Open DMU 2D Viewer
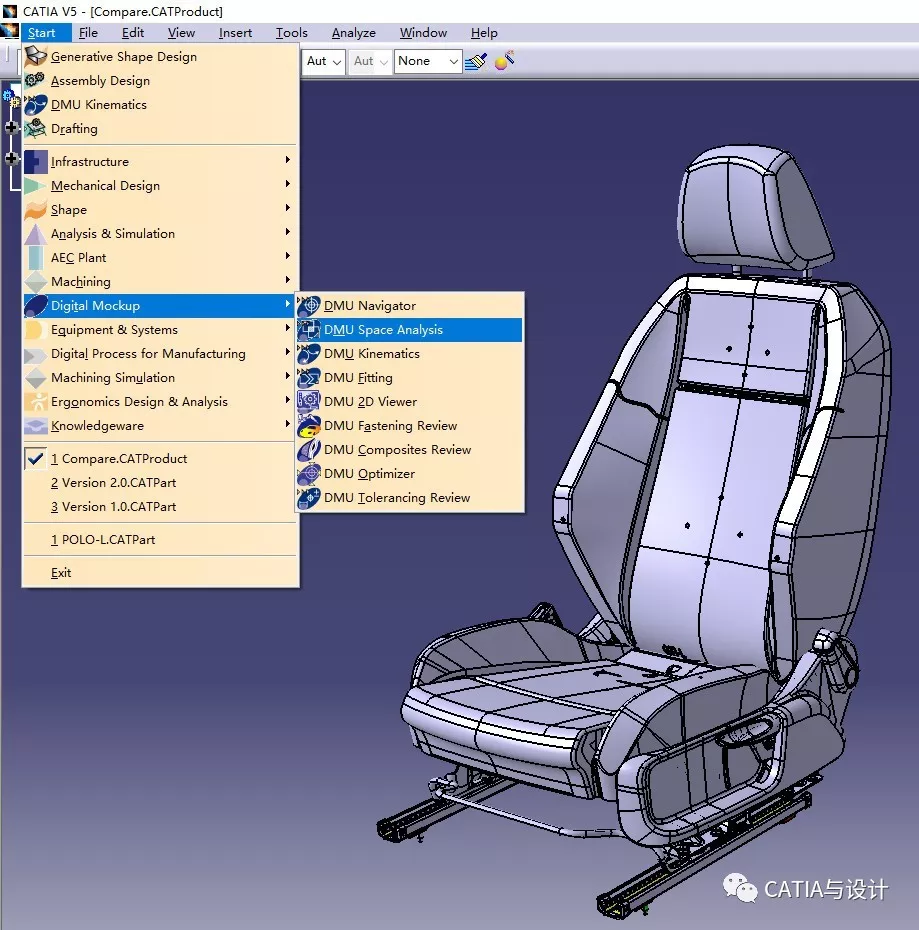The height and width of the screenshot is (930, 919). click(x=370, y=402)
